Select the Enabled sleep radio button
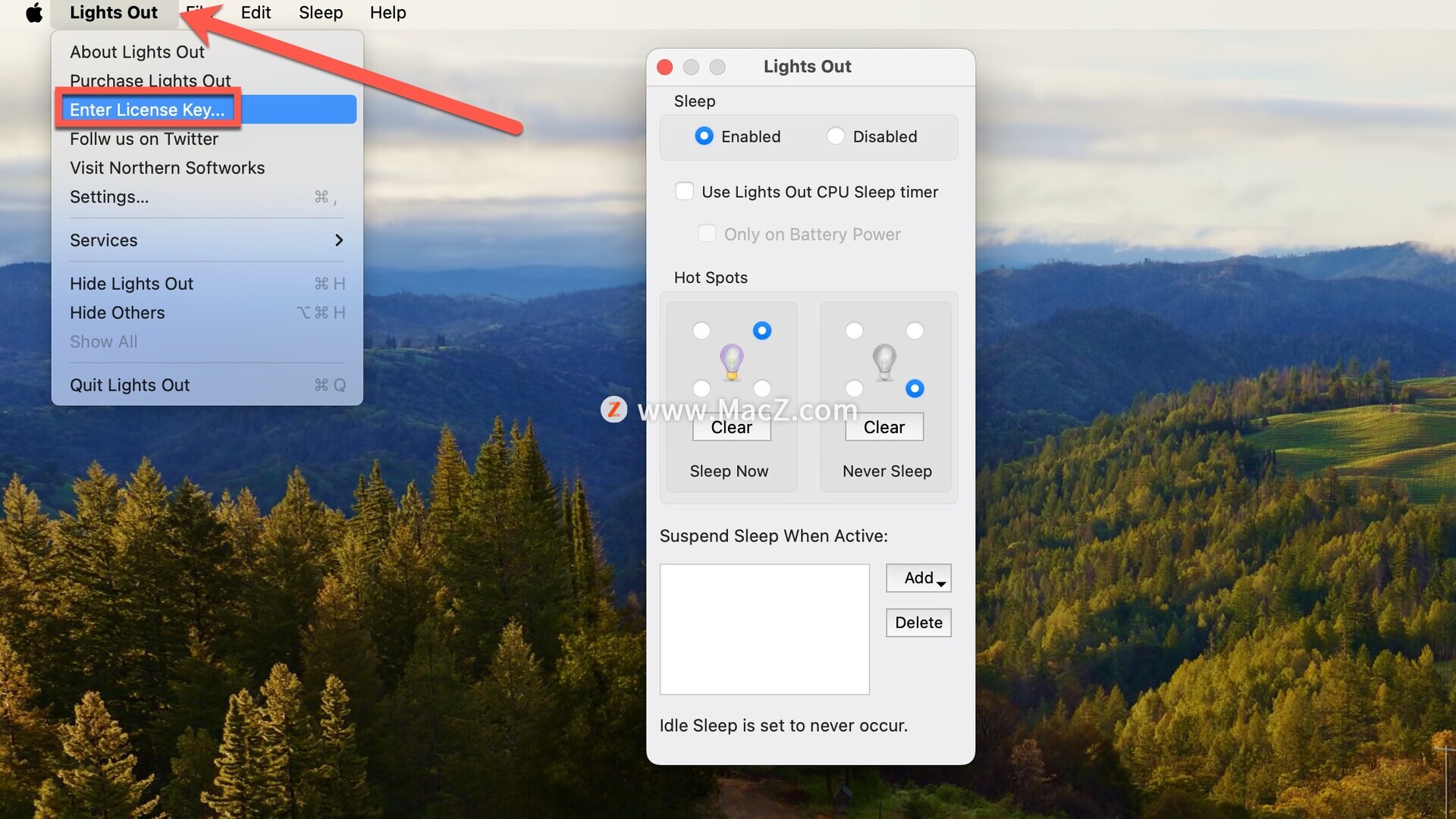1456x819 pixels. (x=704, y=136)
